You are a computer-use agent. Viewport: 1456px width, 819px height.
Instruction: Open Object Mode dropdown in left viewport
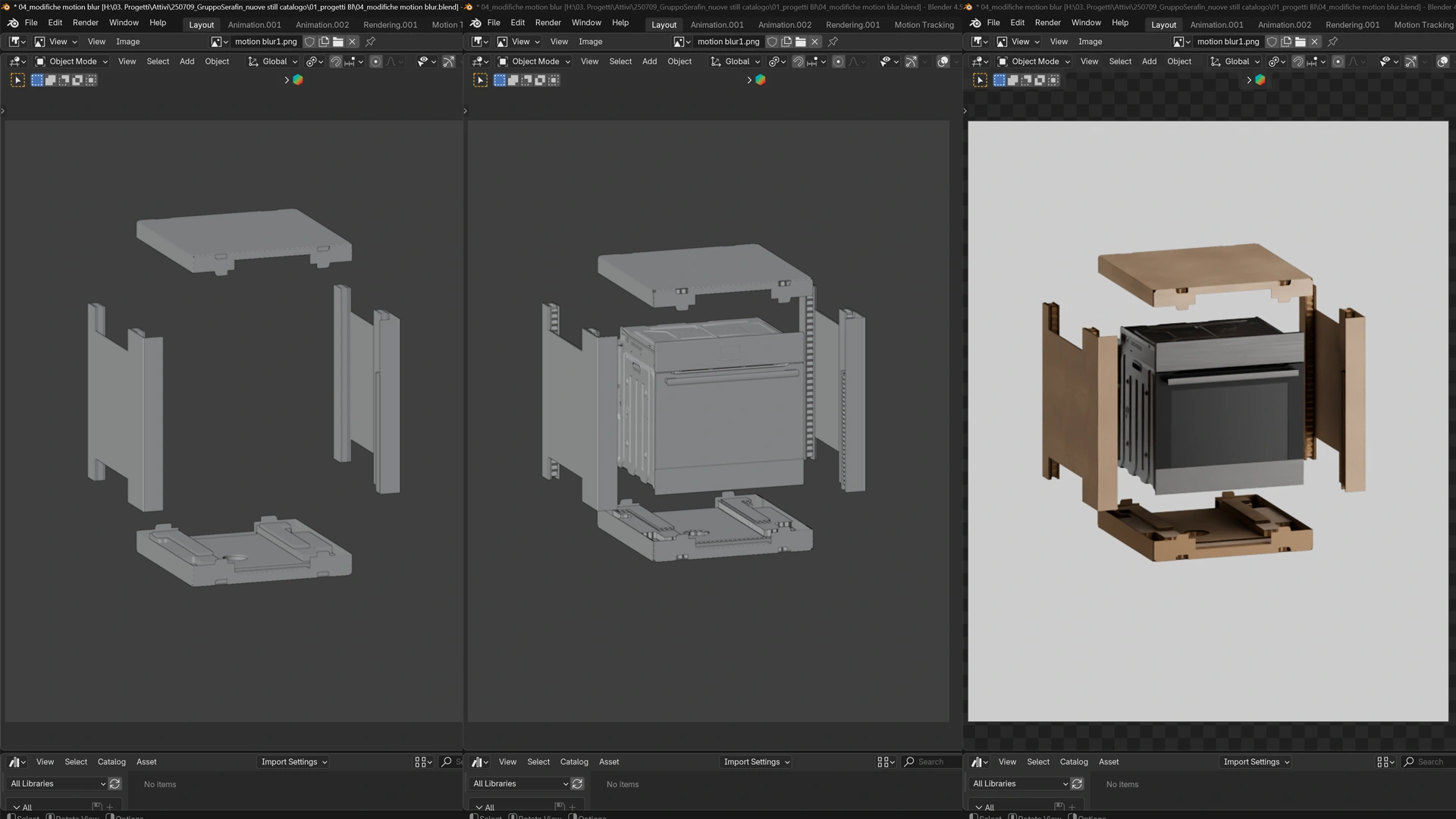point(72,61)
